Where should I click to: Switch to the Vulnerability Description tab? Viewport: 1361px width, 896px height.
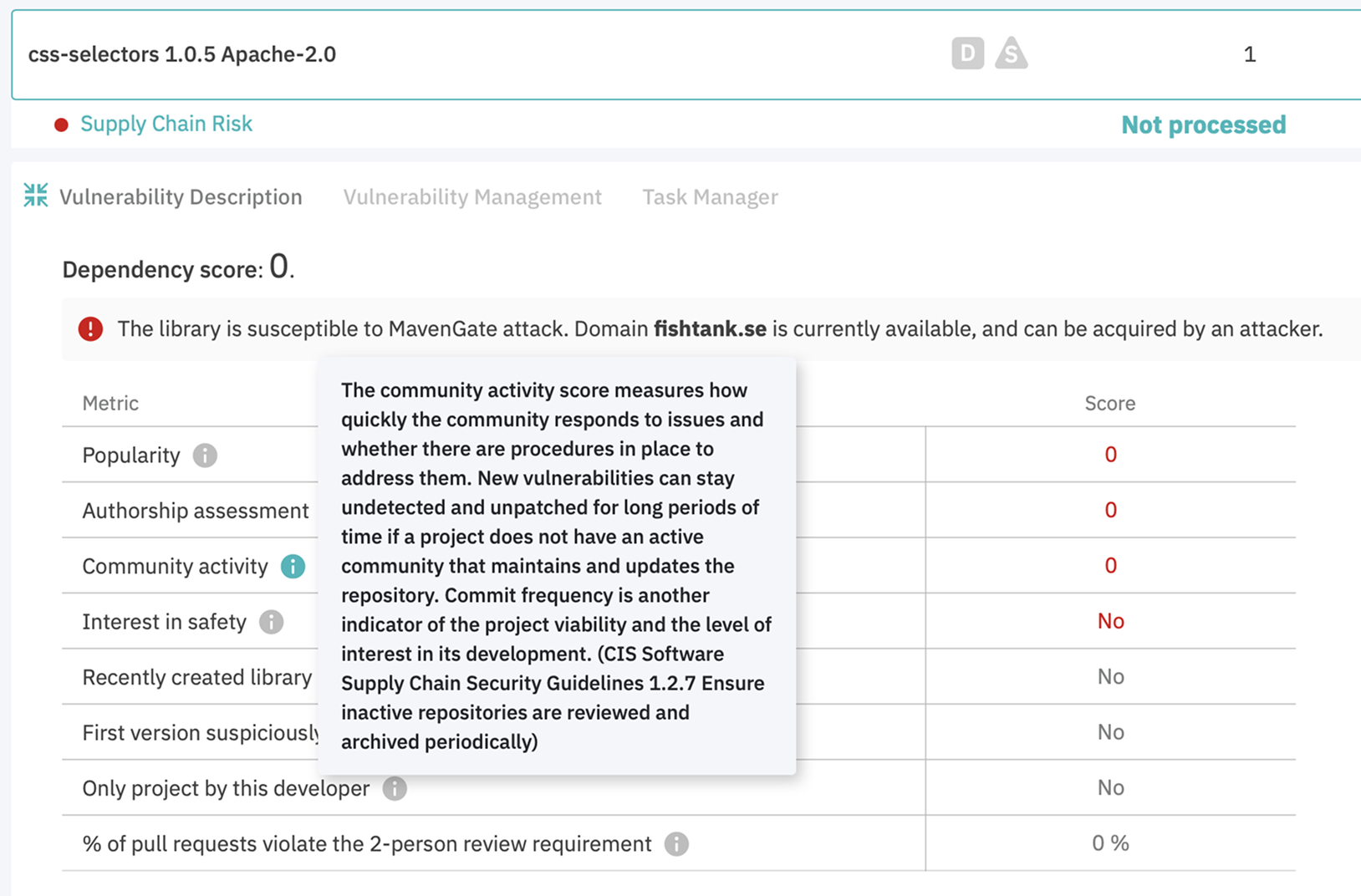click(181, 196)
